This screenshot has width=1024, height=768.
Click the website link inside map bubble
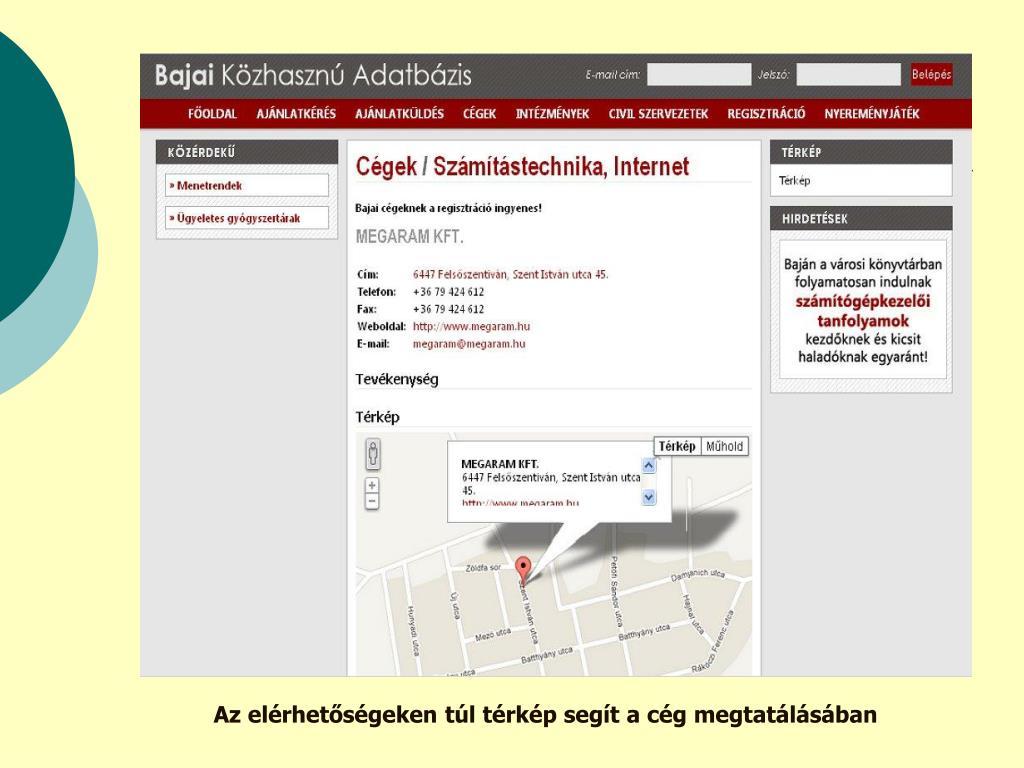pos(520,503)
